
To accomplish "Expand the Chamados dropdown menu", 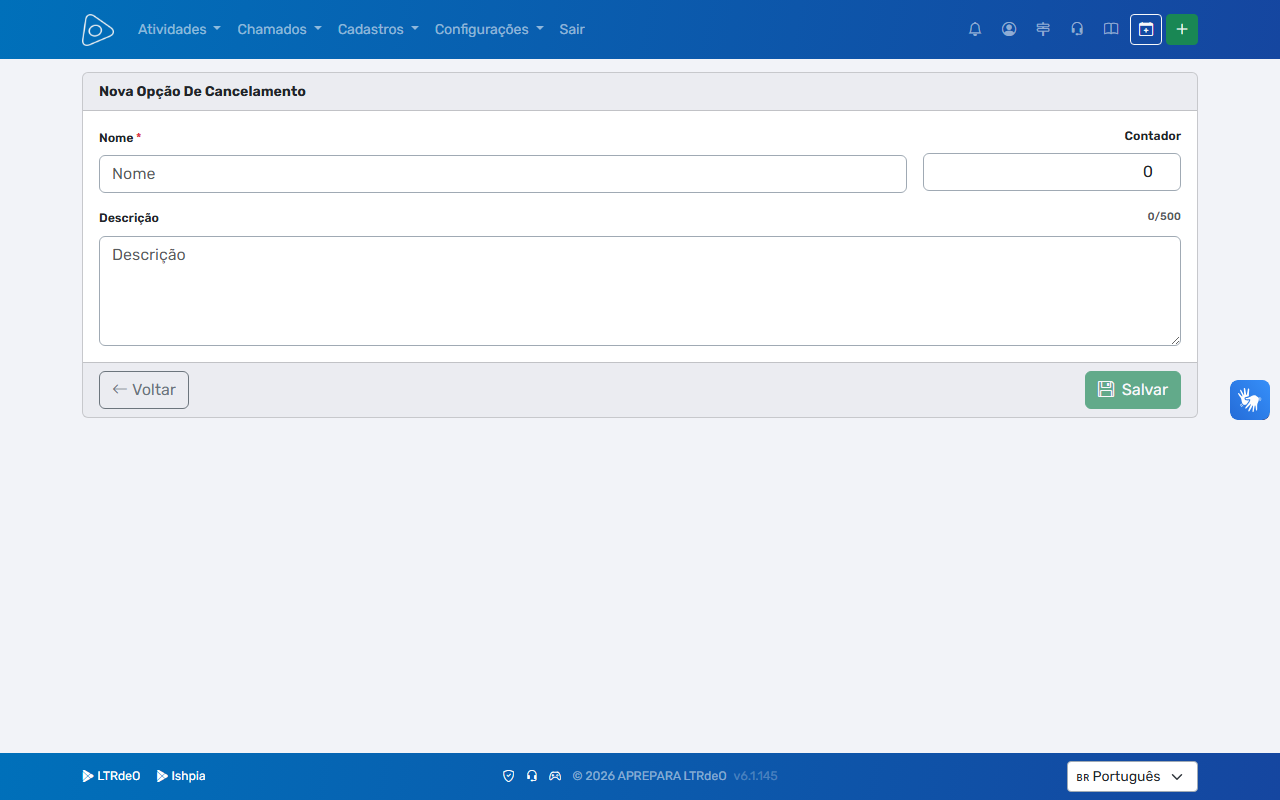I will 279,29.
